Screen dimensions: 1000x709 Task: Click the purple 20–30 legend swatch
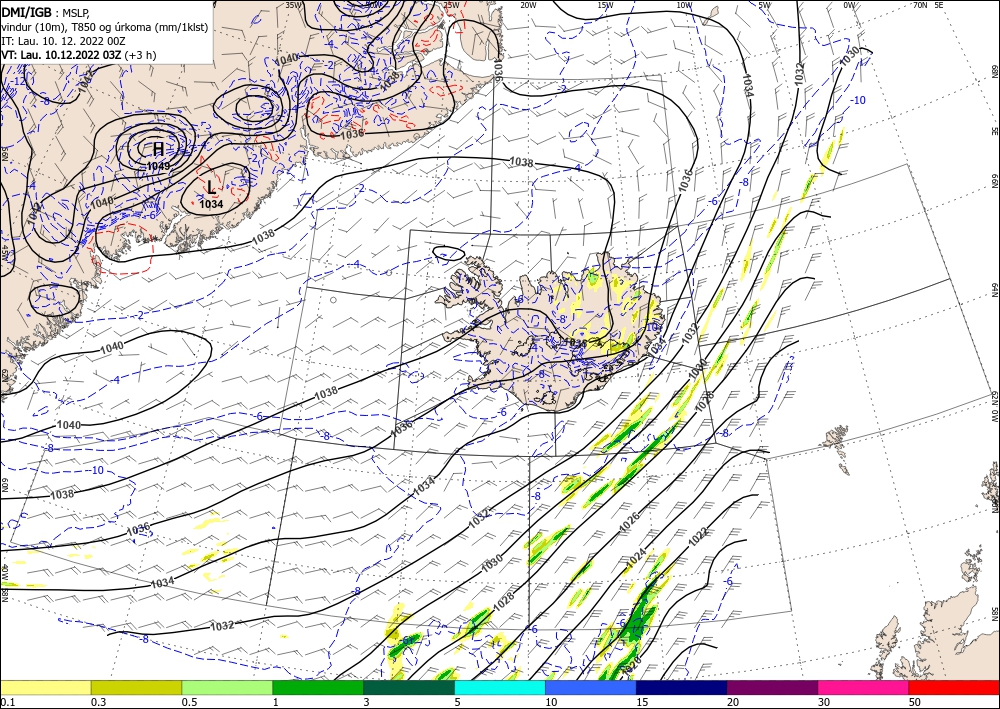[772, 687]
